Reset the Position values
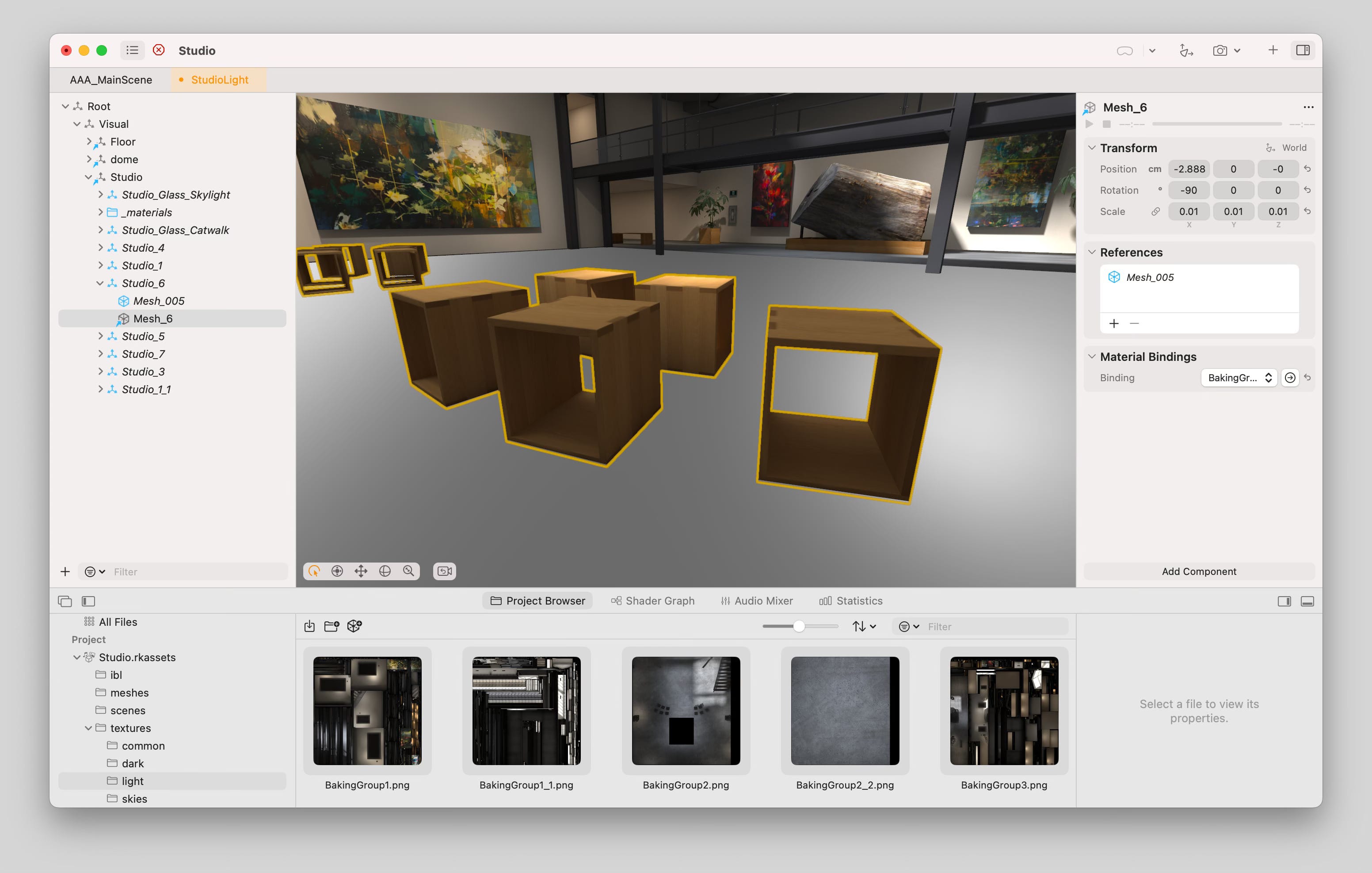1372x873 pixels. [1307, 169]
